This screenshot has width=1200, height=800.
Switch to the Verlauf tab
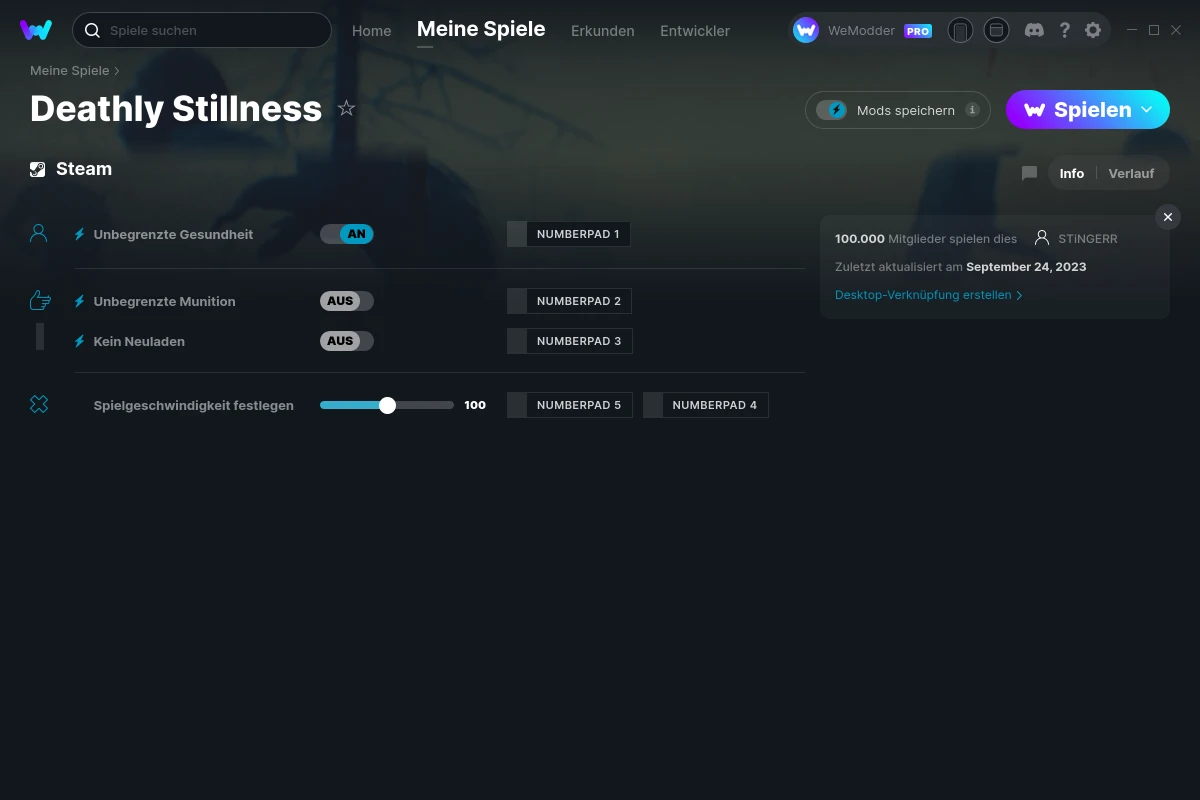(1131, 173)
